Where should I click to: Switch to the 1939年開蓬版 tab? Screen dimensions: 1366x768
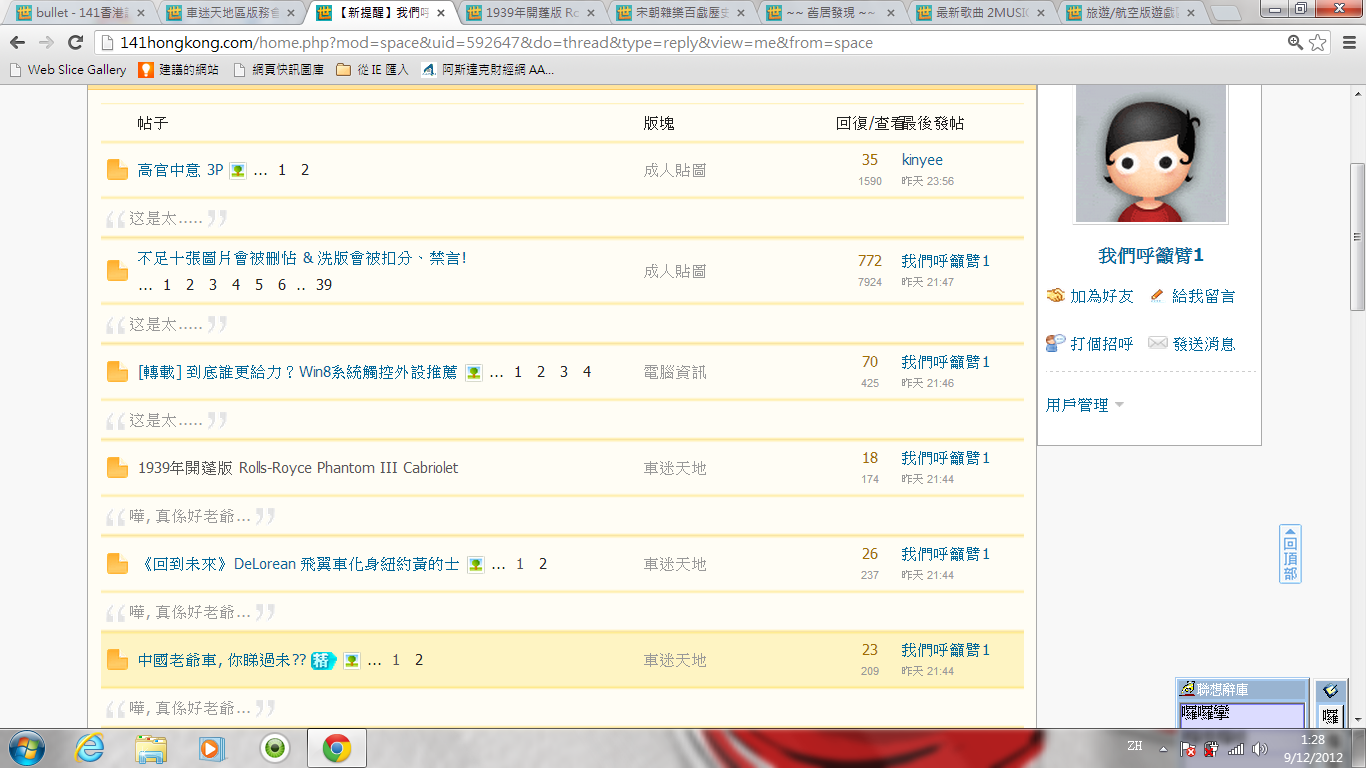pyautogui.click(x=531, y=13)
